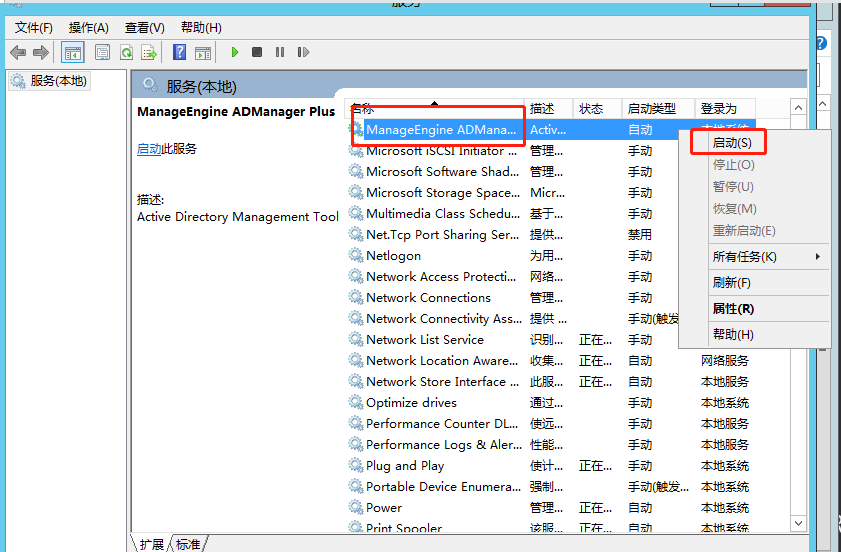This screenshot has height=552, width=841.
Task: Click gear icon of Portable Device Enumerator row
Action: pyautogui.click(x=356, y=486)
